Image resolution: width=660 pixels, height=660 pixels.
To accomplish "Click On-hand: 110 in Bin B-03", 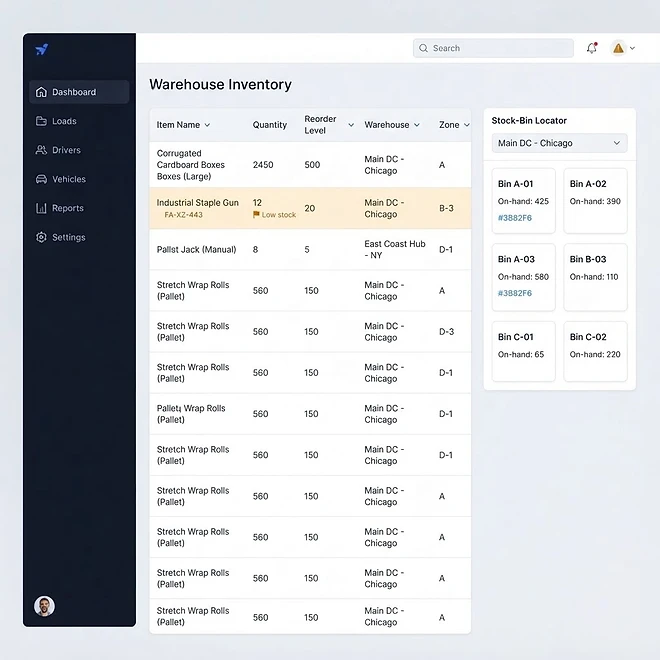I will pos(593,277).
